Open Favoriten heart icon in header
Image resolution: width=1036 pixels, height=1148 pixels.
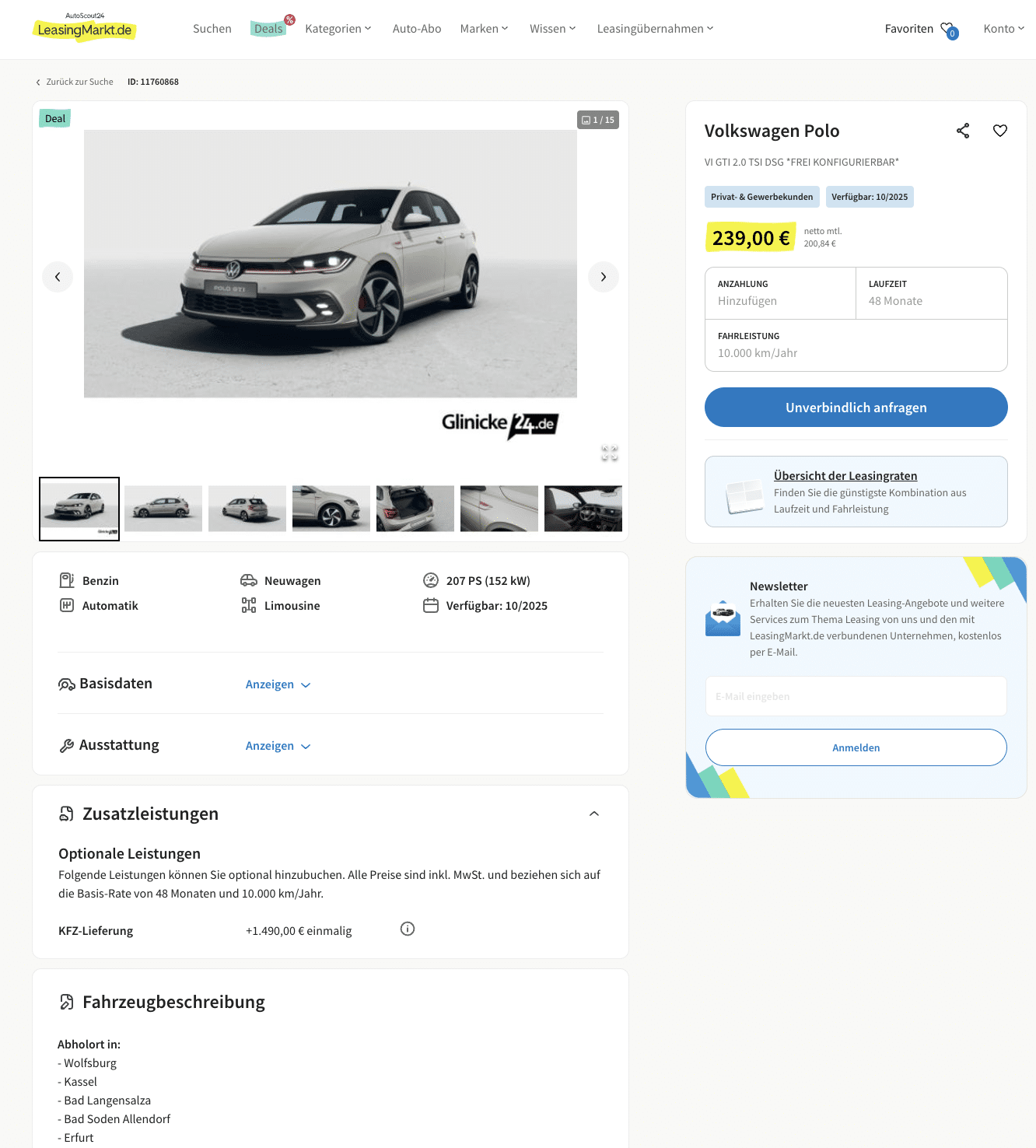[x=949, y=30]
